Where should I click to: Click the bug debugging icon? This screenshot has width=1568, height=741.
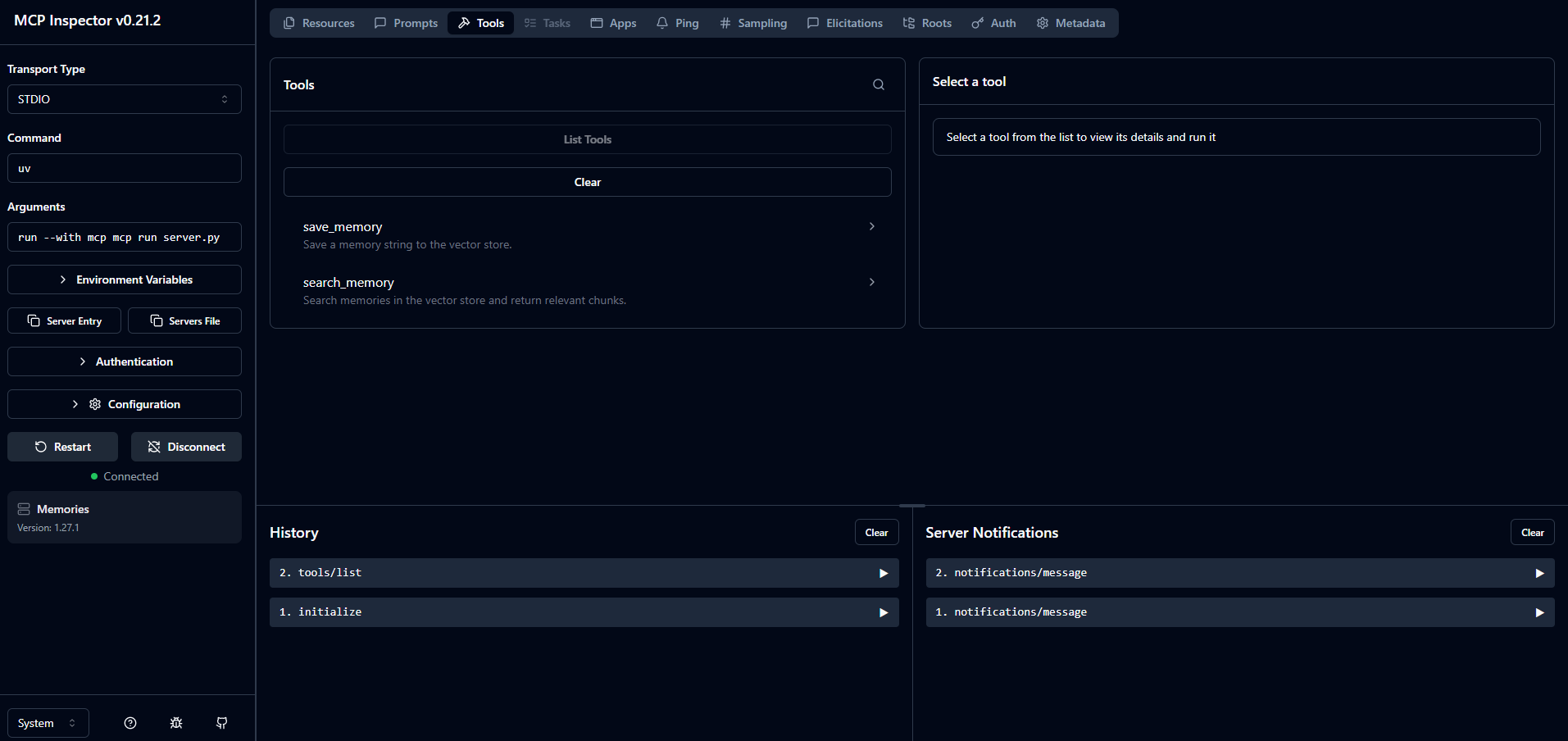pyautogui.click(x=176, y=723)
